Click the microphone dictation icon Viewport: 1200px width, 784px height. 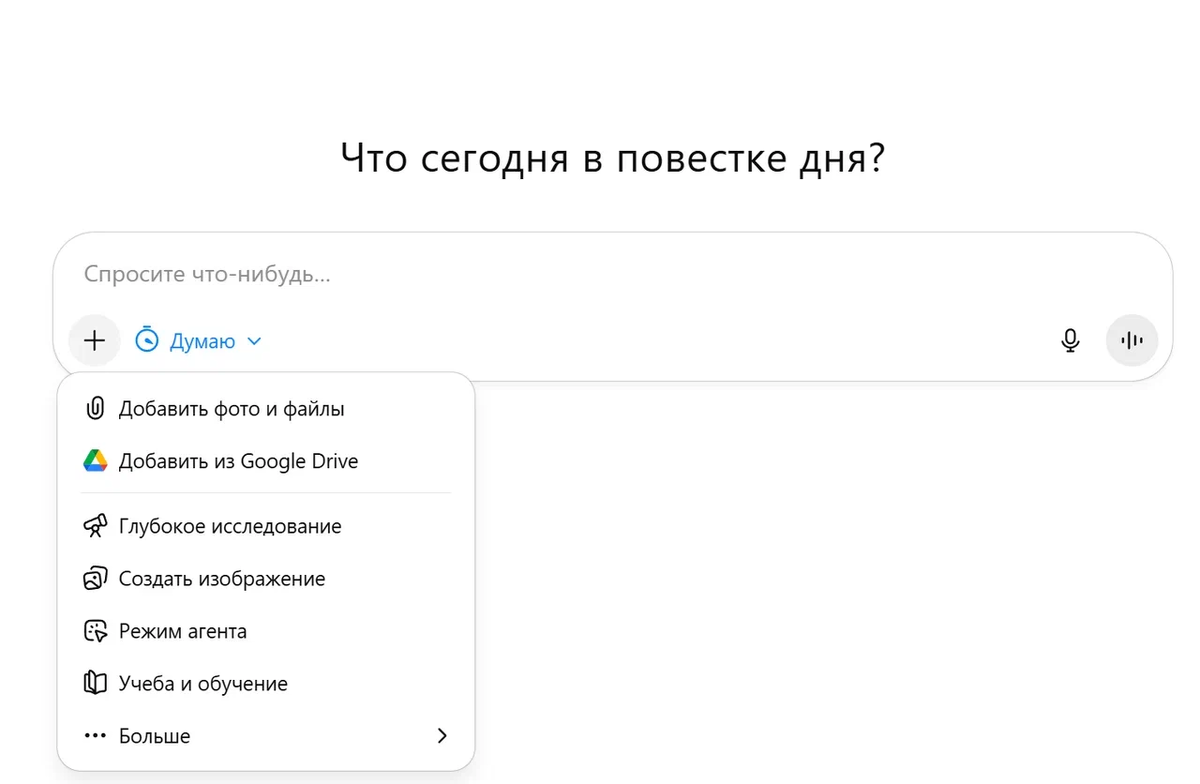1070,341
